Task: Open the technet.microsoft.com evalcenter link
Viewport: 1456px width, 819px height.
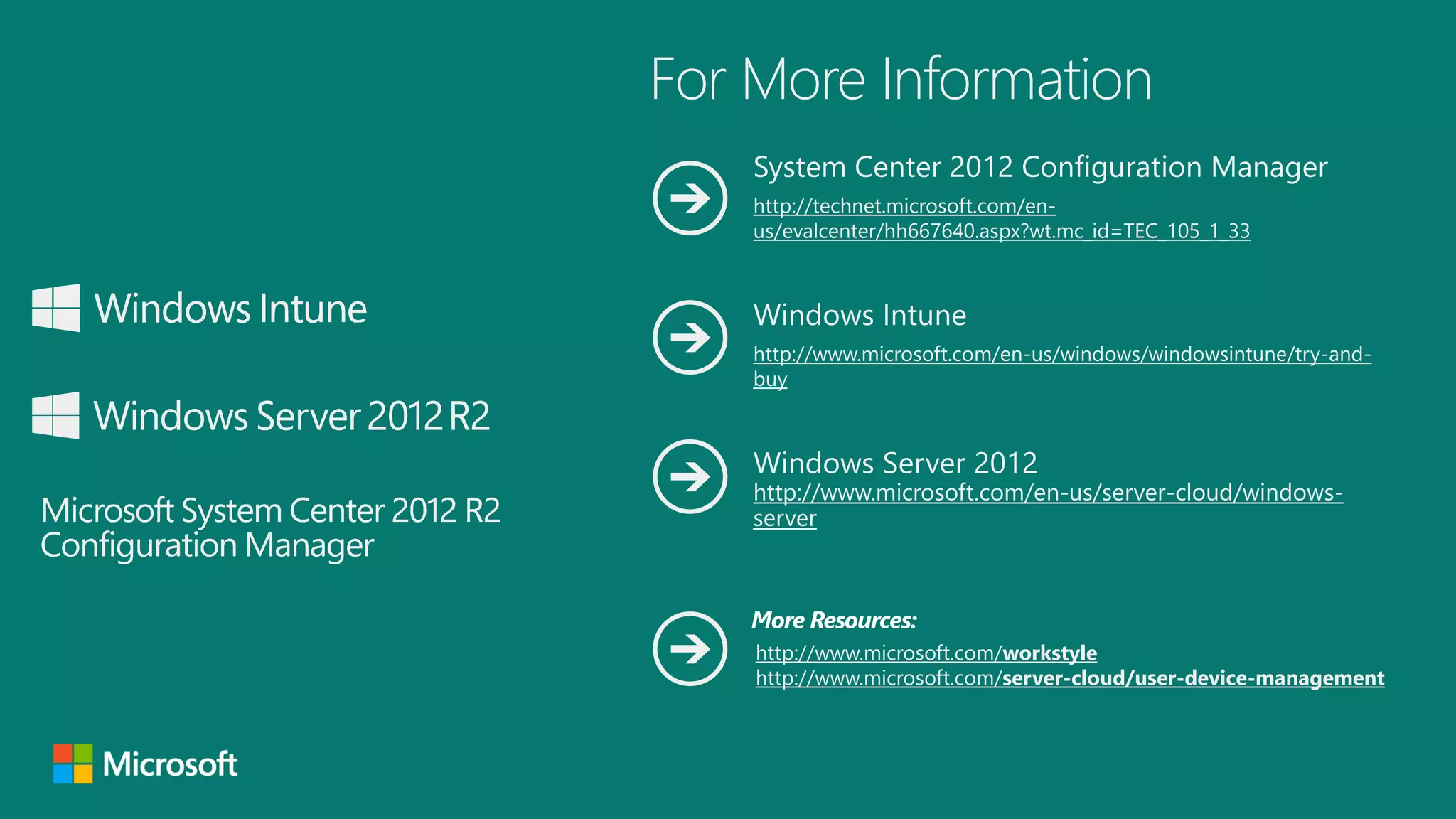Action: click(1002, 218)
